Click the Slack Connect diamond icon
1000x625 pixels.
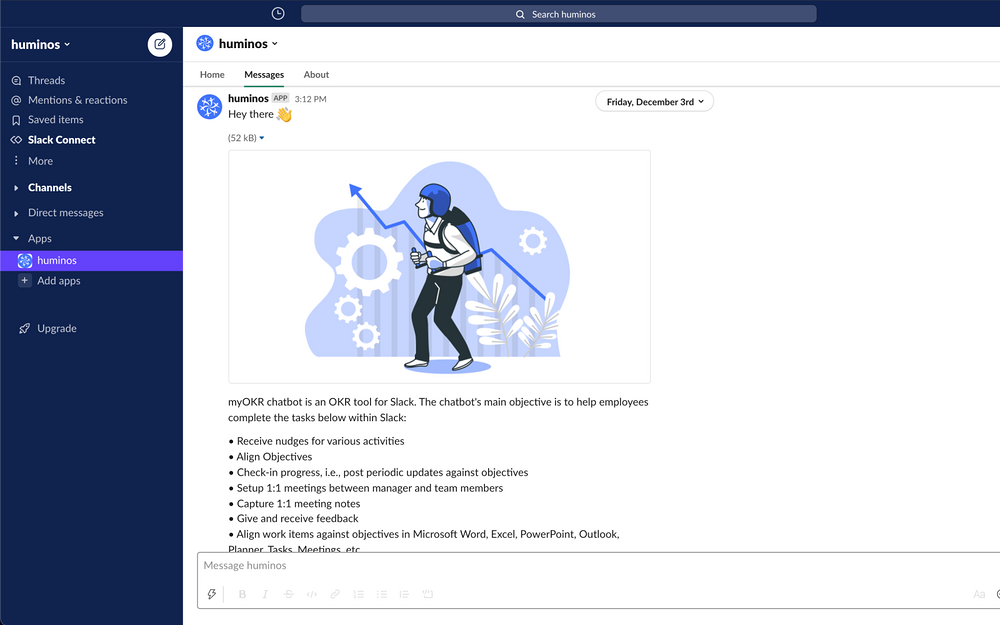click(17, 140)
